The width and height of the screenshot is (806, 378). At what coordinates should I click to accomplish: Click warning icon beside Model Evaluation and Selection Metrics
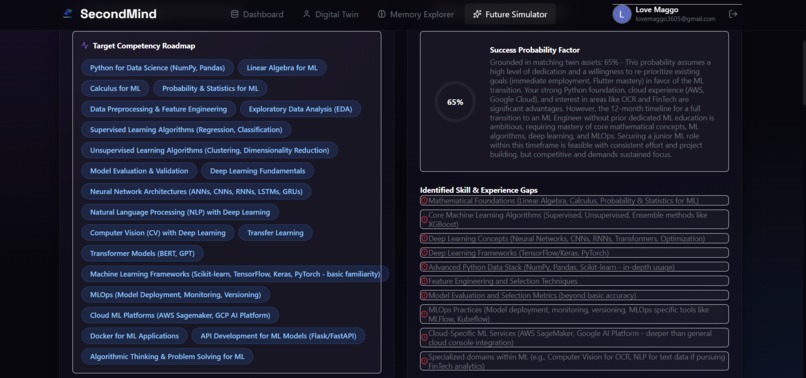click(x=425, y=295)
